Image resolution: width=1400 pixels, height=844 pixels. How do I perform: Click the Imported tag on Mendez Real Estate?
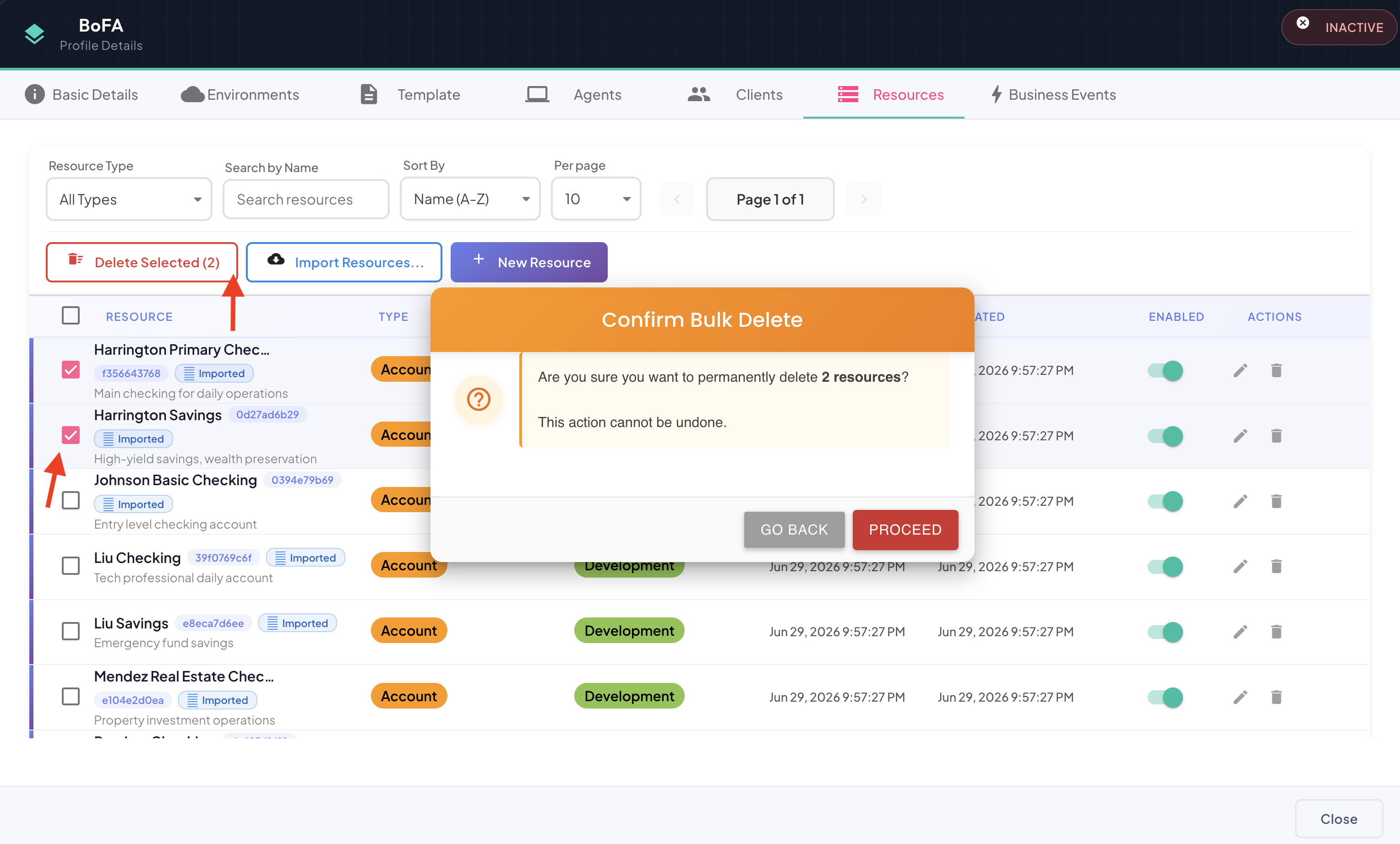(217, 700)
